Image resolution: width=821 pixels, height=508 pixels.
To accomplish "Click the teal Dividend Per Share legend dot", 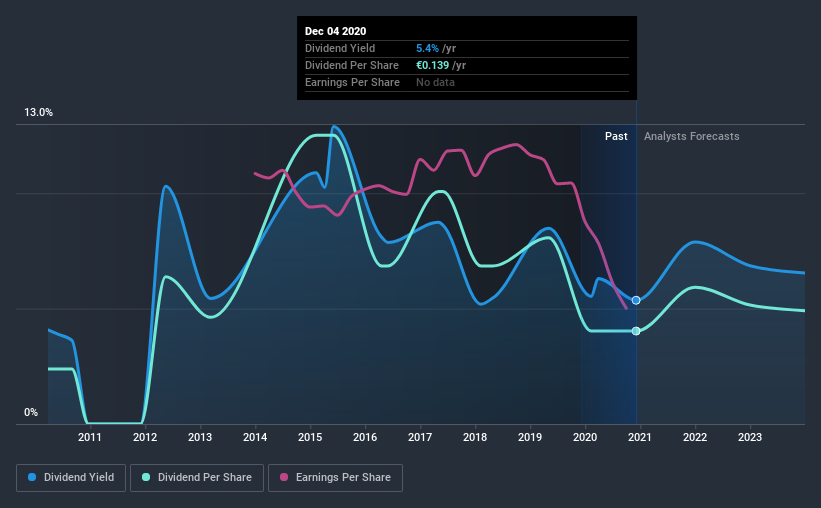I will (x=146, y=477).
